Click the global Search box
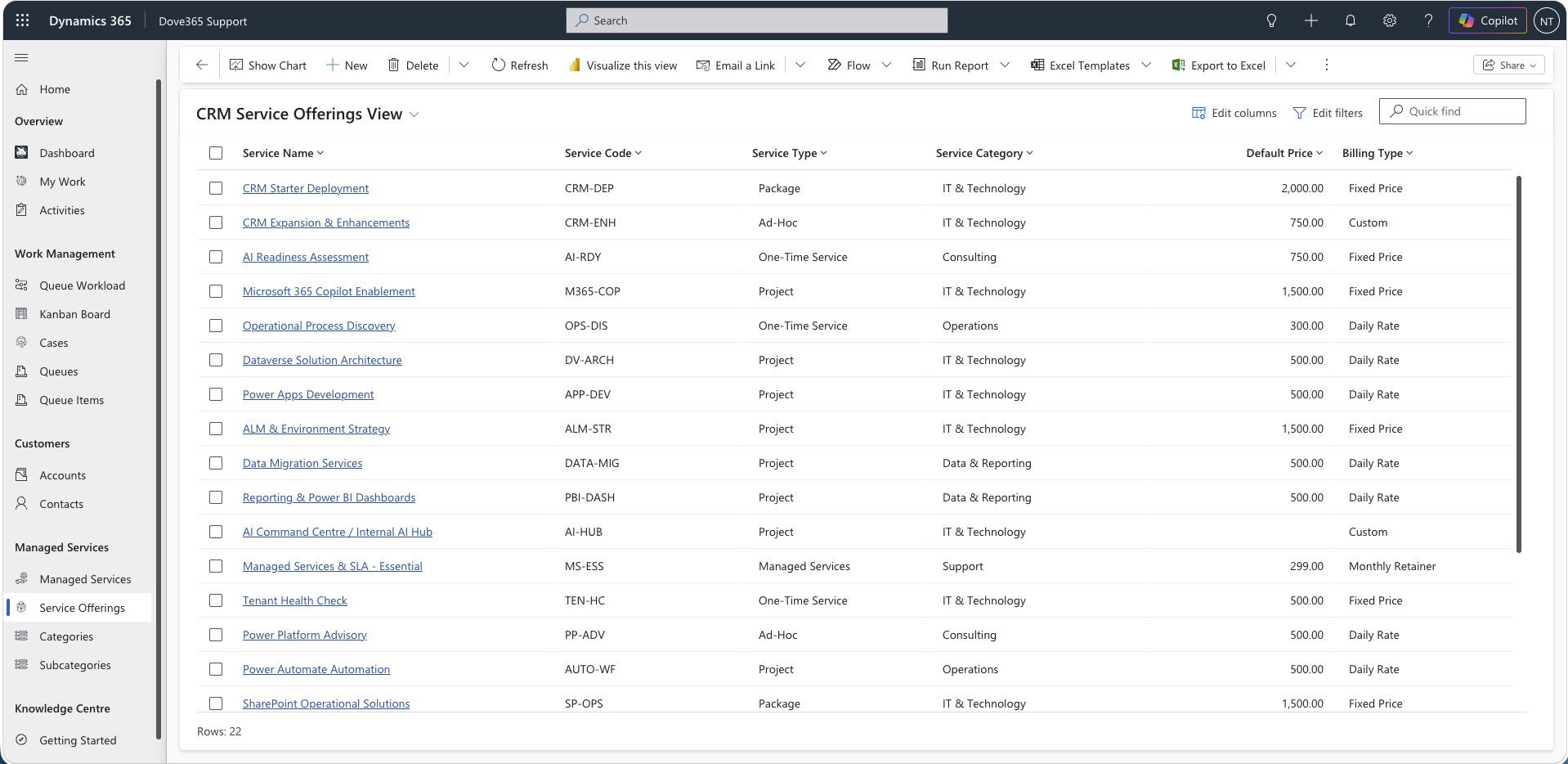The width and height of the screenshot is (1568, 764). click(x=757, y=20)
